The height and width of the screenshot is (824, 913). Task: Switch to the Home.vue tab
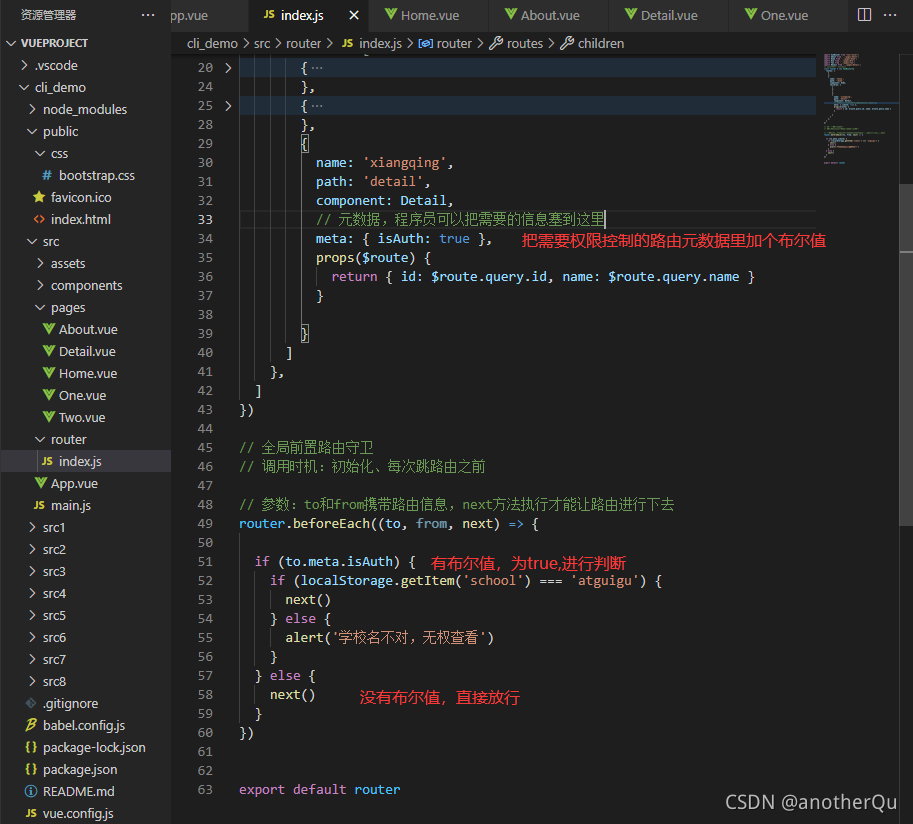coord(429,16)
